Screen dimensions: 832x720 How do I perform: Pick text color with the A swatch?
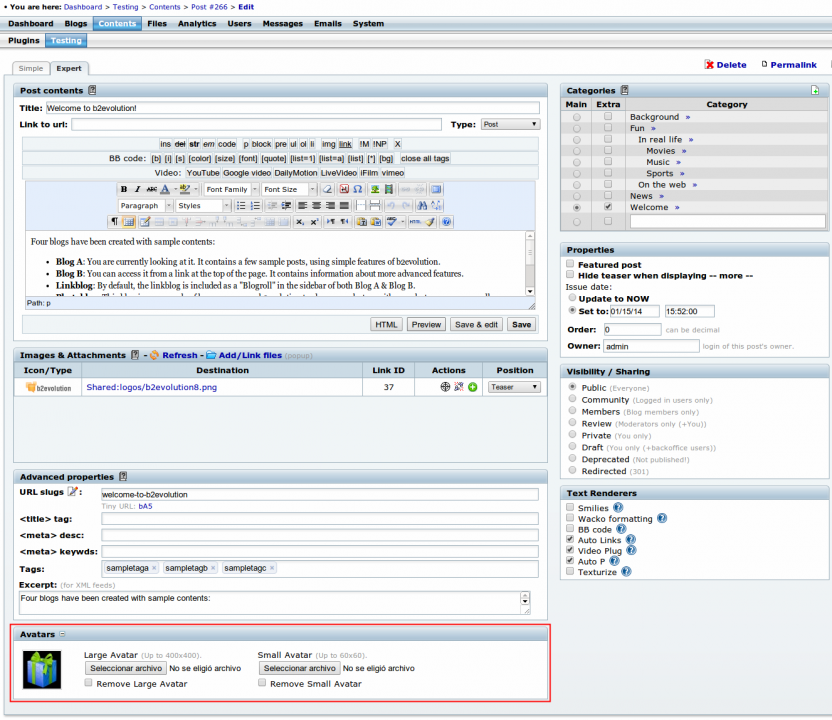165,189
